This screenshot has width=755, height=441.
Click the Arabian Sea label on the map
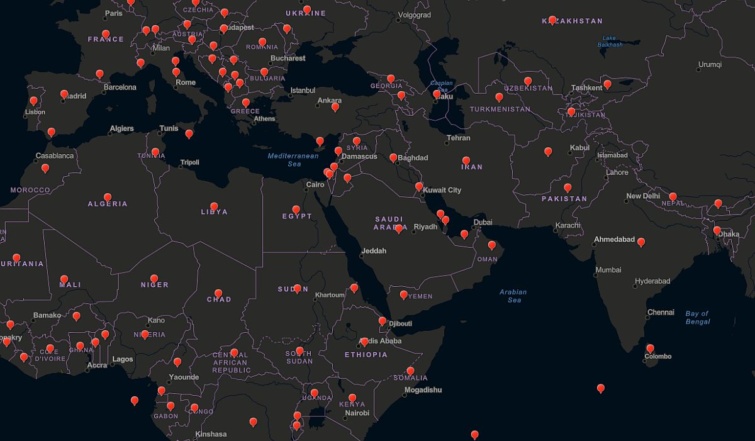[x=514, y=296]
